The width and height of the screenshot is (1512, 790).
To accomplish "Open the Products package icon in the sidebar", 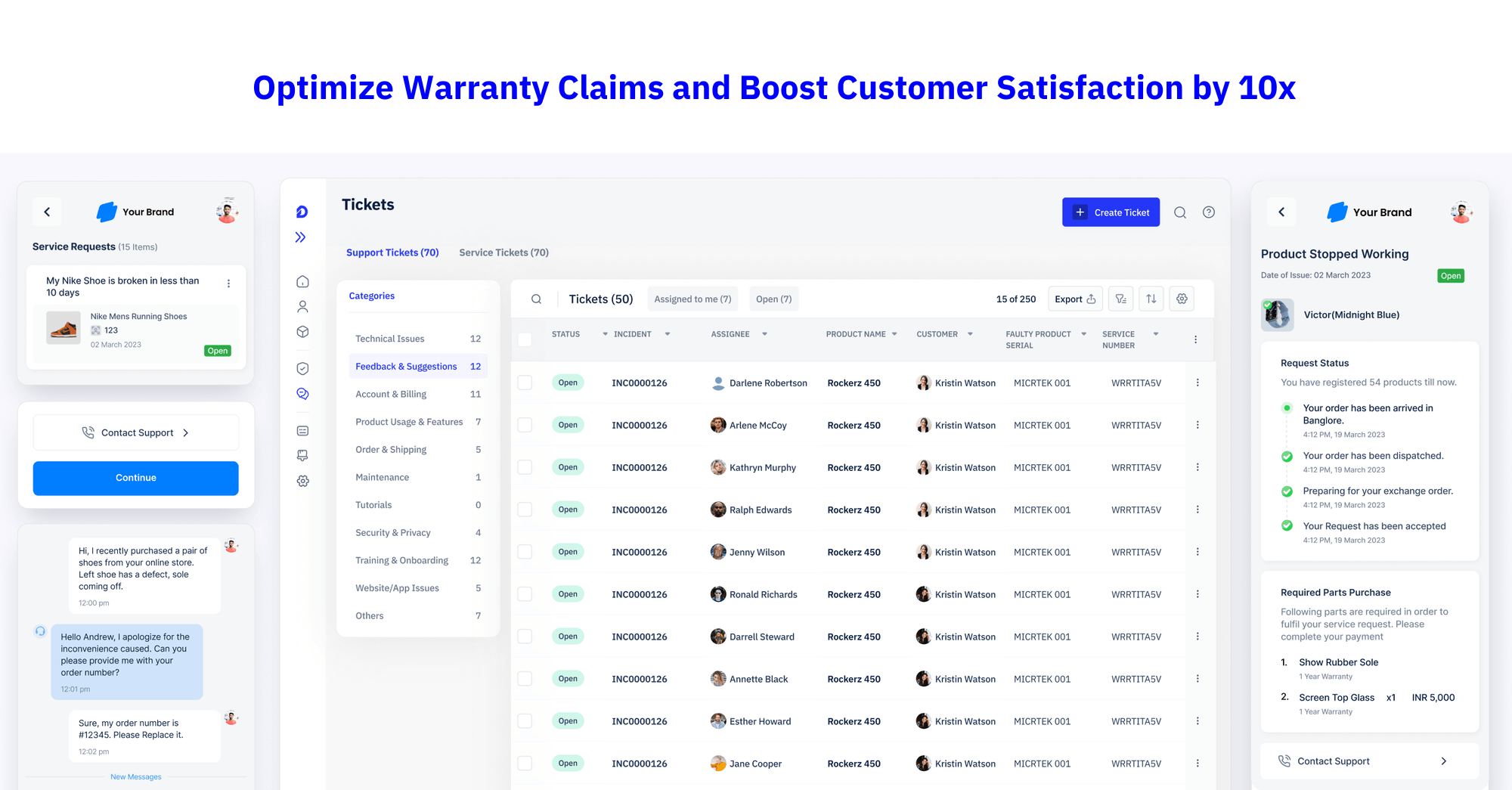I will [x=302, y=331].
